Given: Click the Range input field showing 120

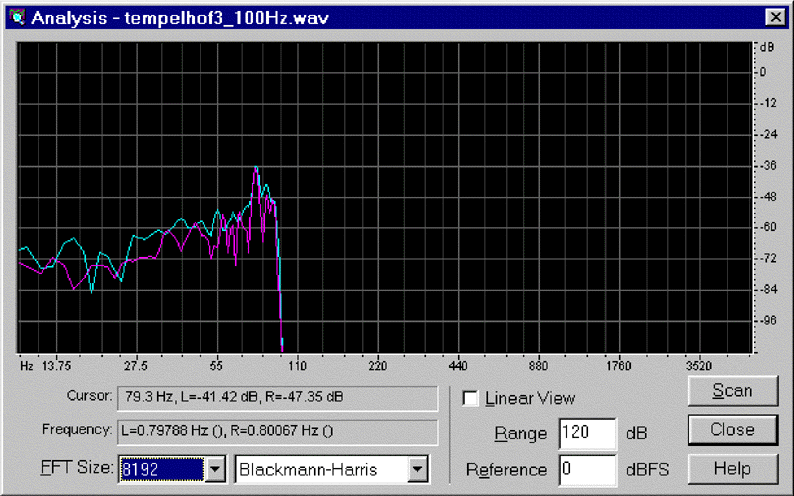Looking at the screenshot, I should (x=587, y=433).
